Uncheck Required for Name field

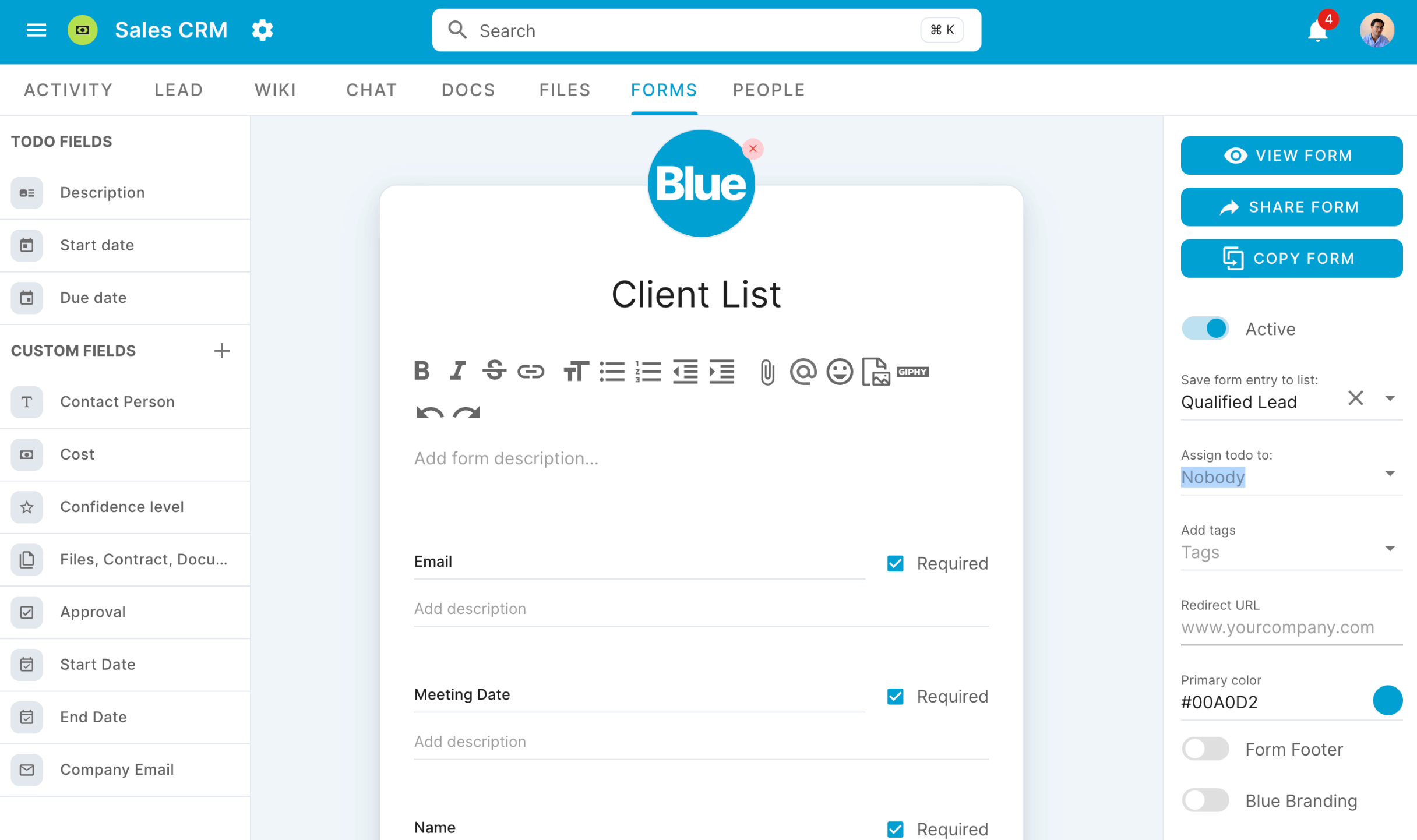(895, 829)
